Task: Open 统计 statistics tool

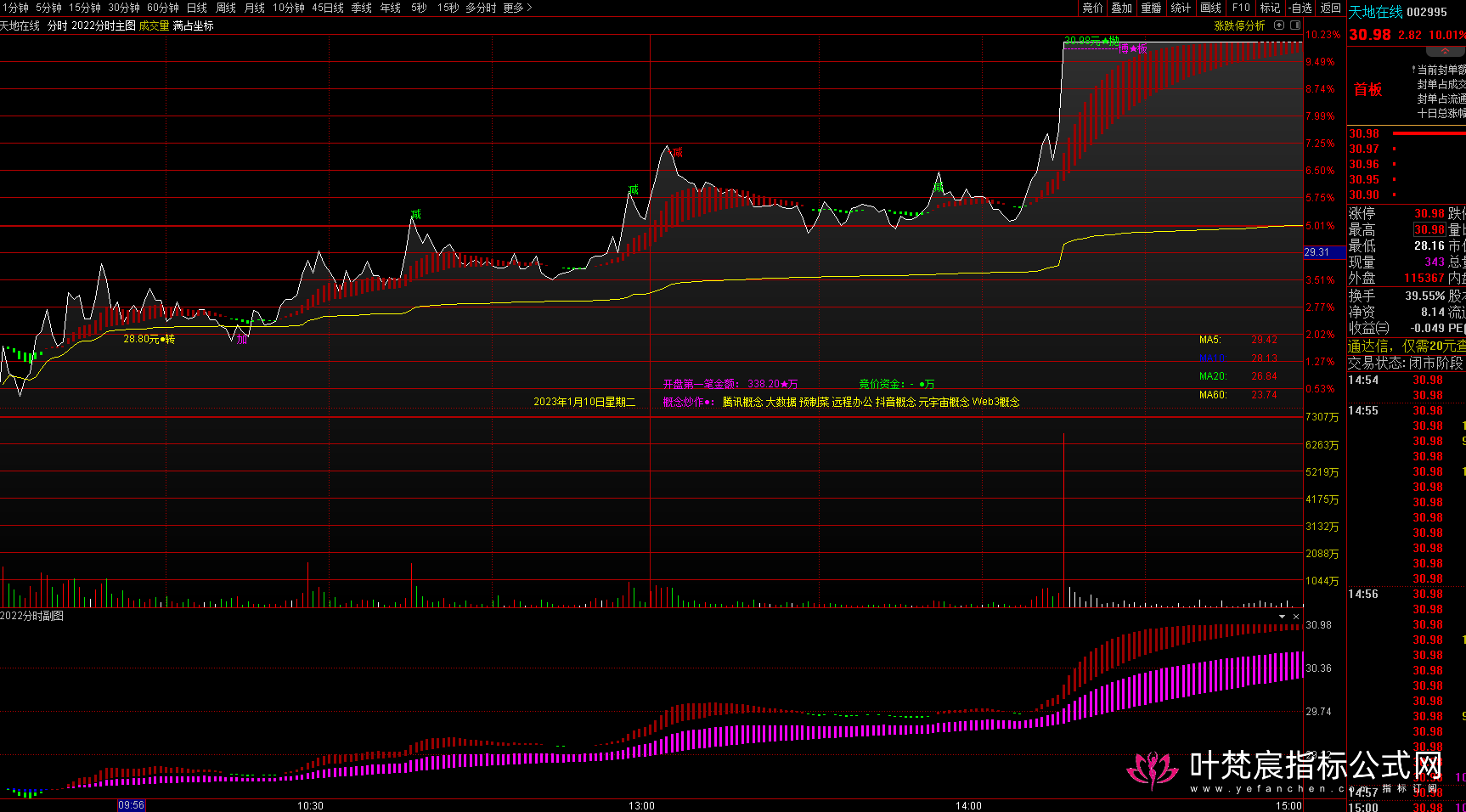Action: [1181, 8]
